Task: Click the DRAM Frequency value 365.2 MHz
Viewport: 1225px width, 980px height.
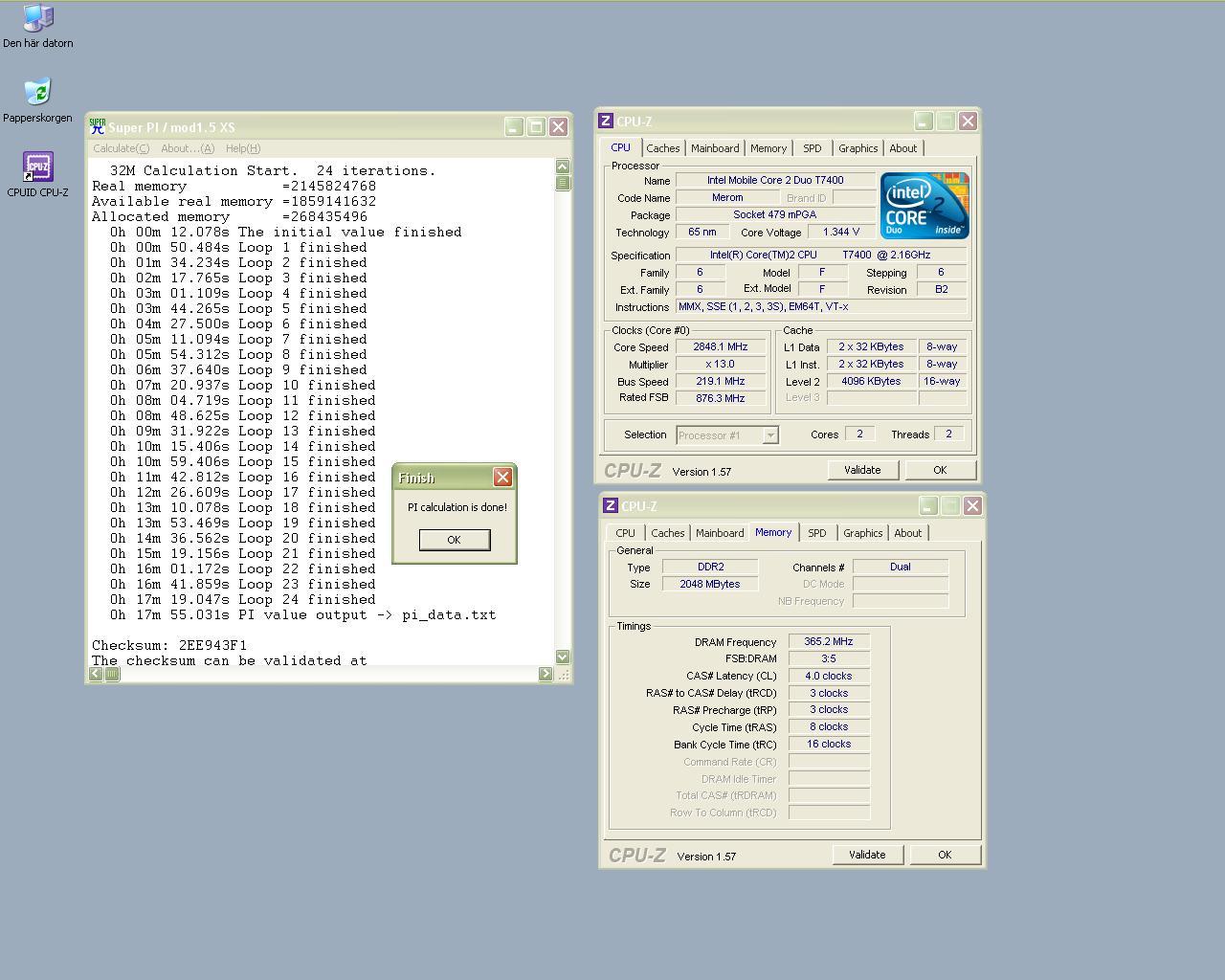Action: (829, 641)
